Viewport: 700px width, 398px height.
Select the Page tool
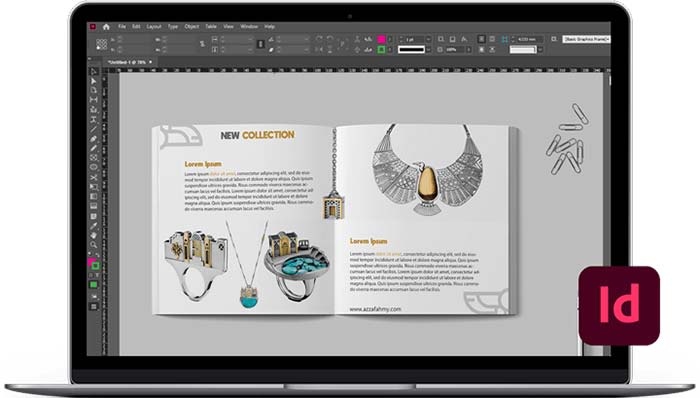point(93,91)
